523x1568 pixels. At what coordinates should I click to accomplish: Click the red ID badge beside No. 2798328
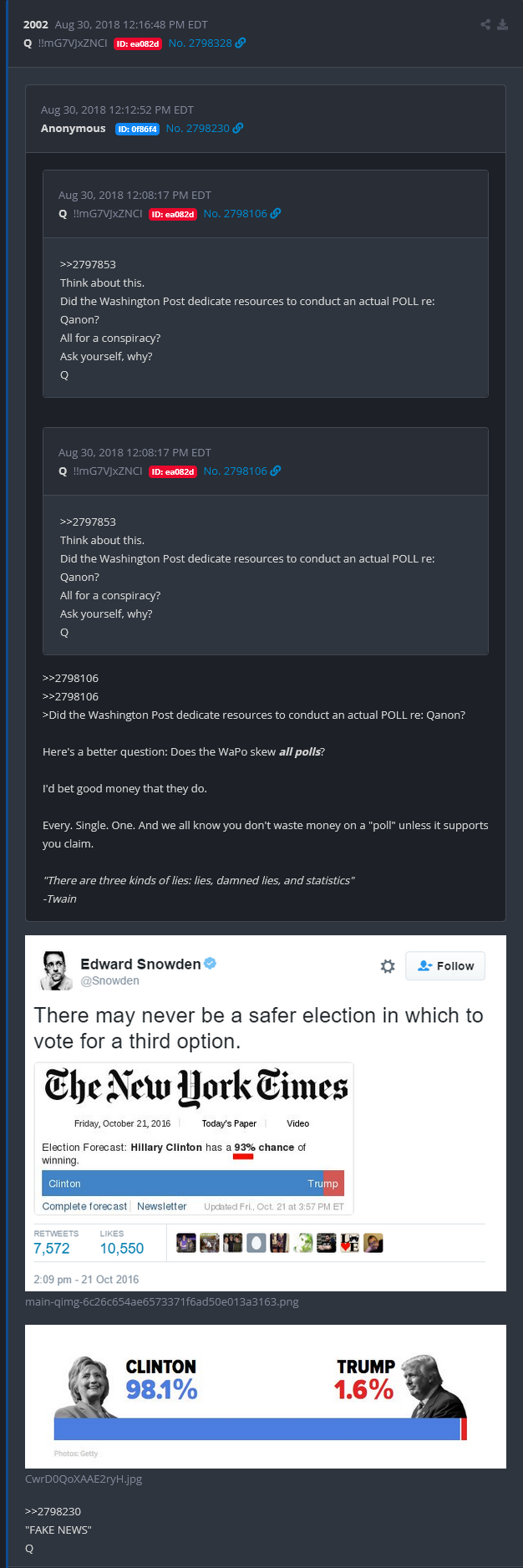[137, 43]
